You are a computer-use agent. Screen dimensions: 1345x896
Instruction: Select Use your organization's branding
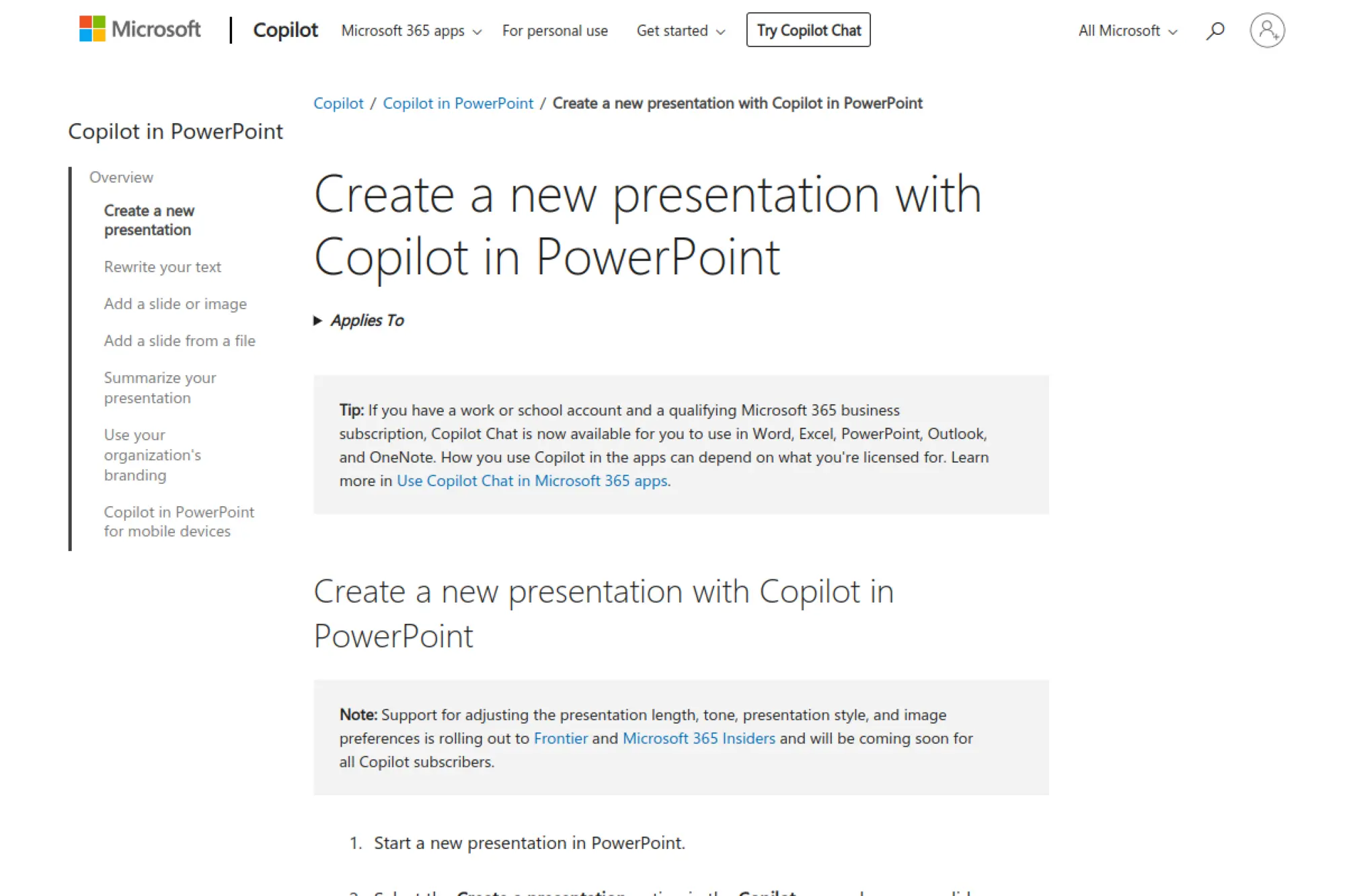[153, 454]
